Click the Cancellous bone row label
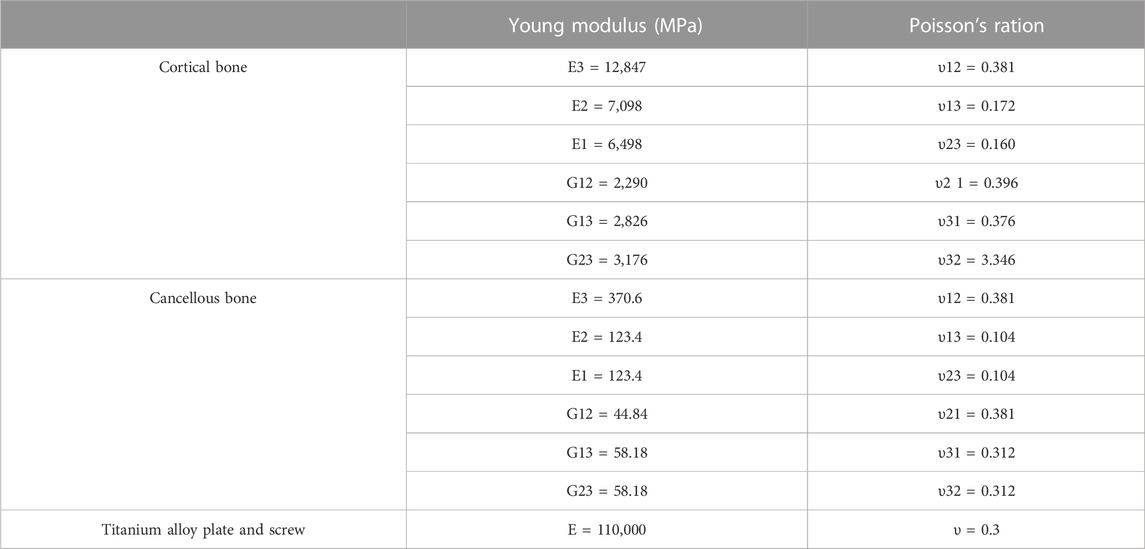This screenshot has width=1145, height=549. [203, 298]
